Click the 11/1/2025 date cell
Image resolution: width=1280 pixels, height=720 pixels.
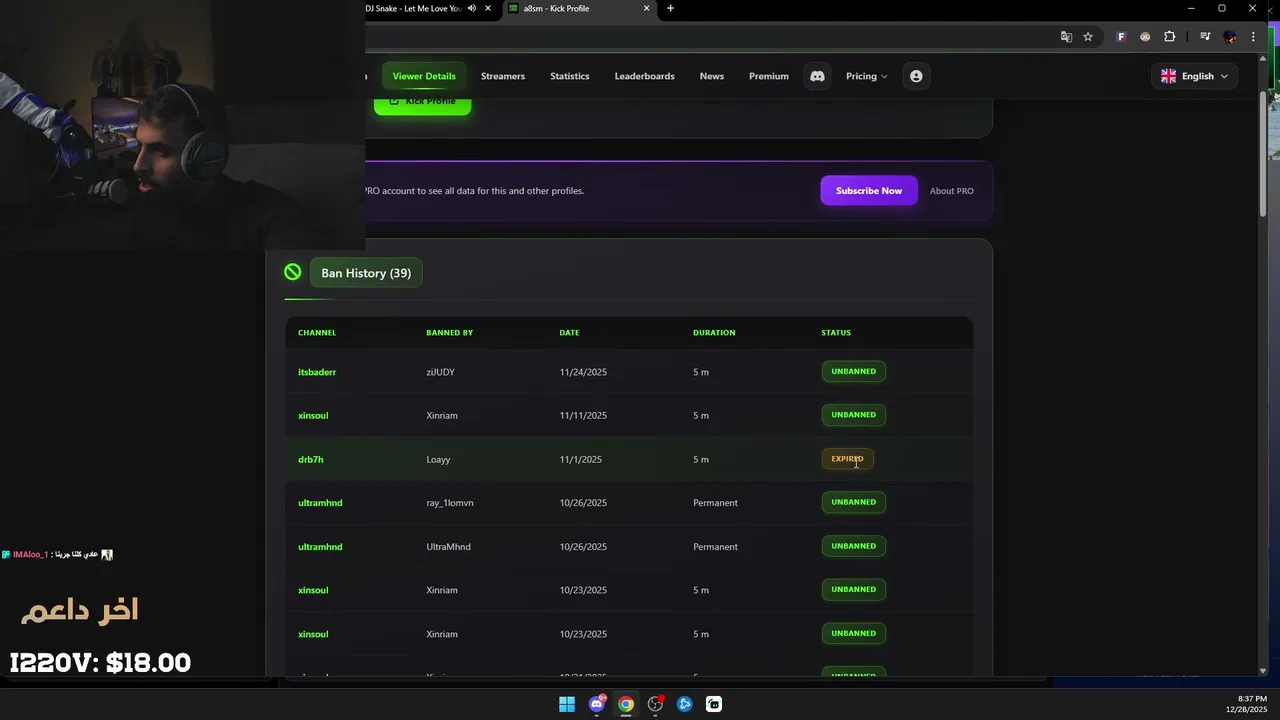coord(580,459)
